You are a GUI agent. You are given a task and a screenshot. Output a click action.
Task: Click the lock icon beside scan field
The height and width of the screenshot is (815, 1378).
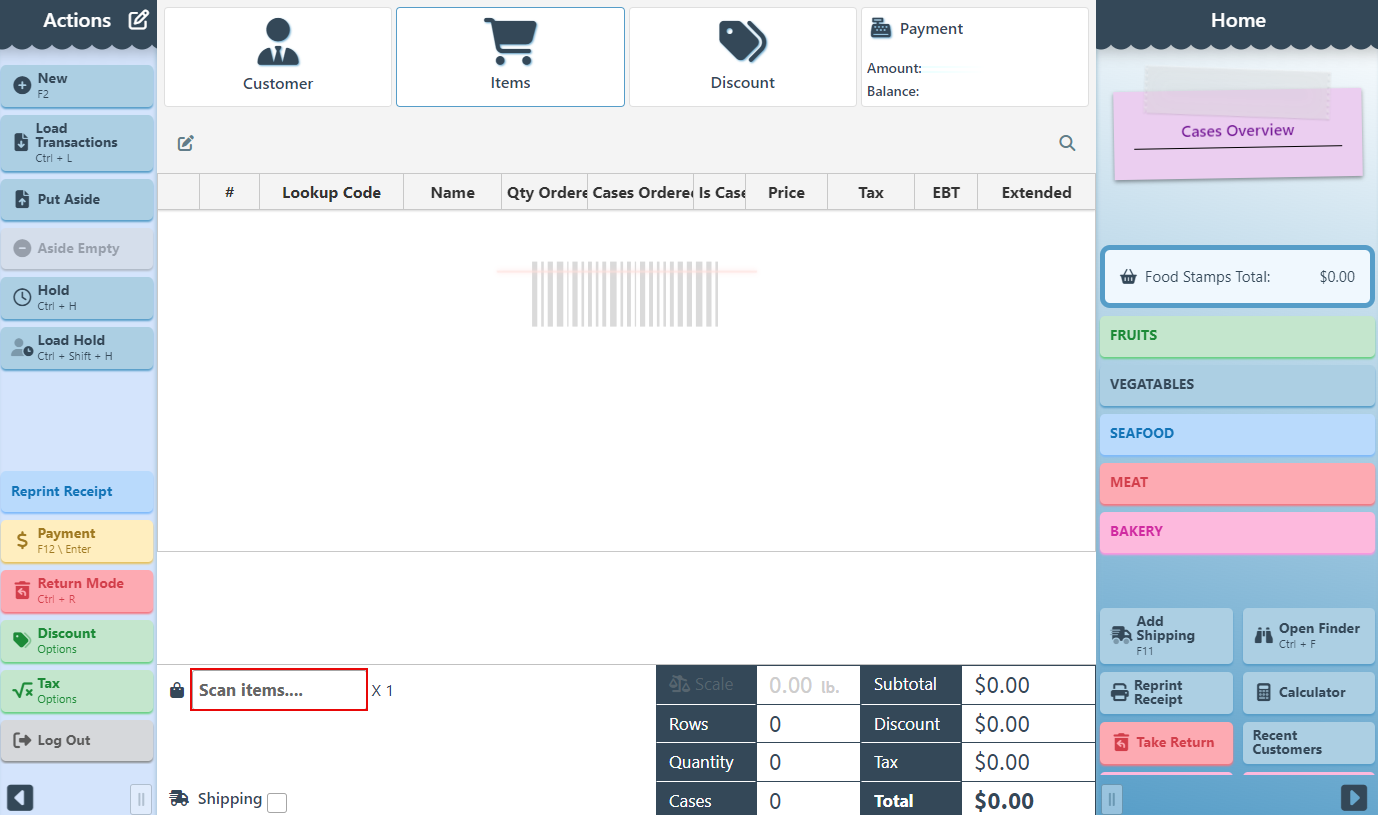coord(177,690)
